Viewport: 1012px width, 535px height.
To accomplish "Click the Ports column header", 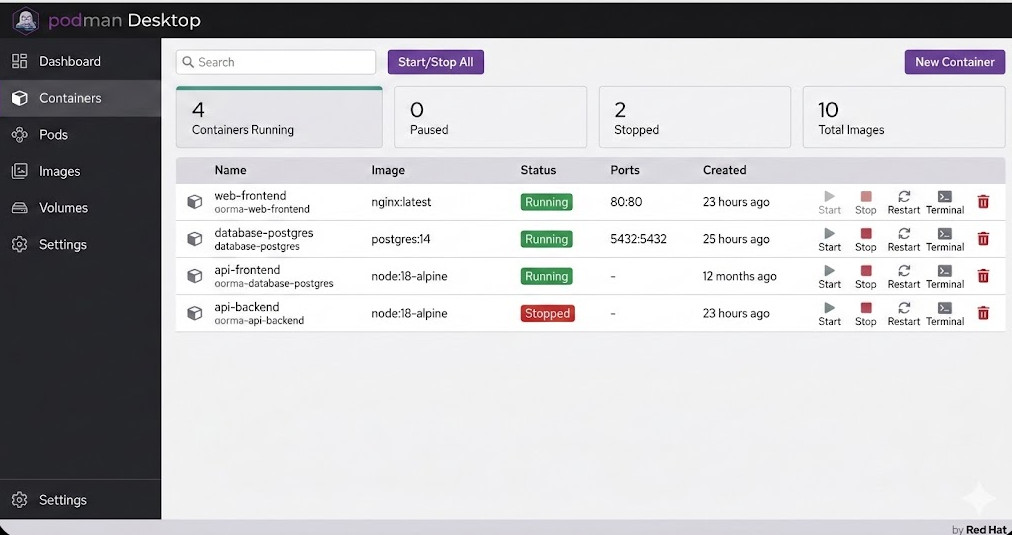I will (625, 170).
